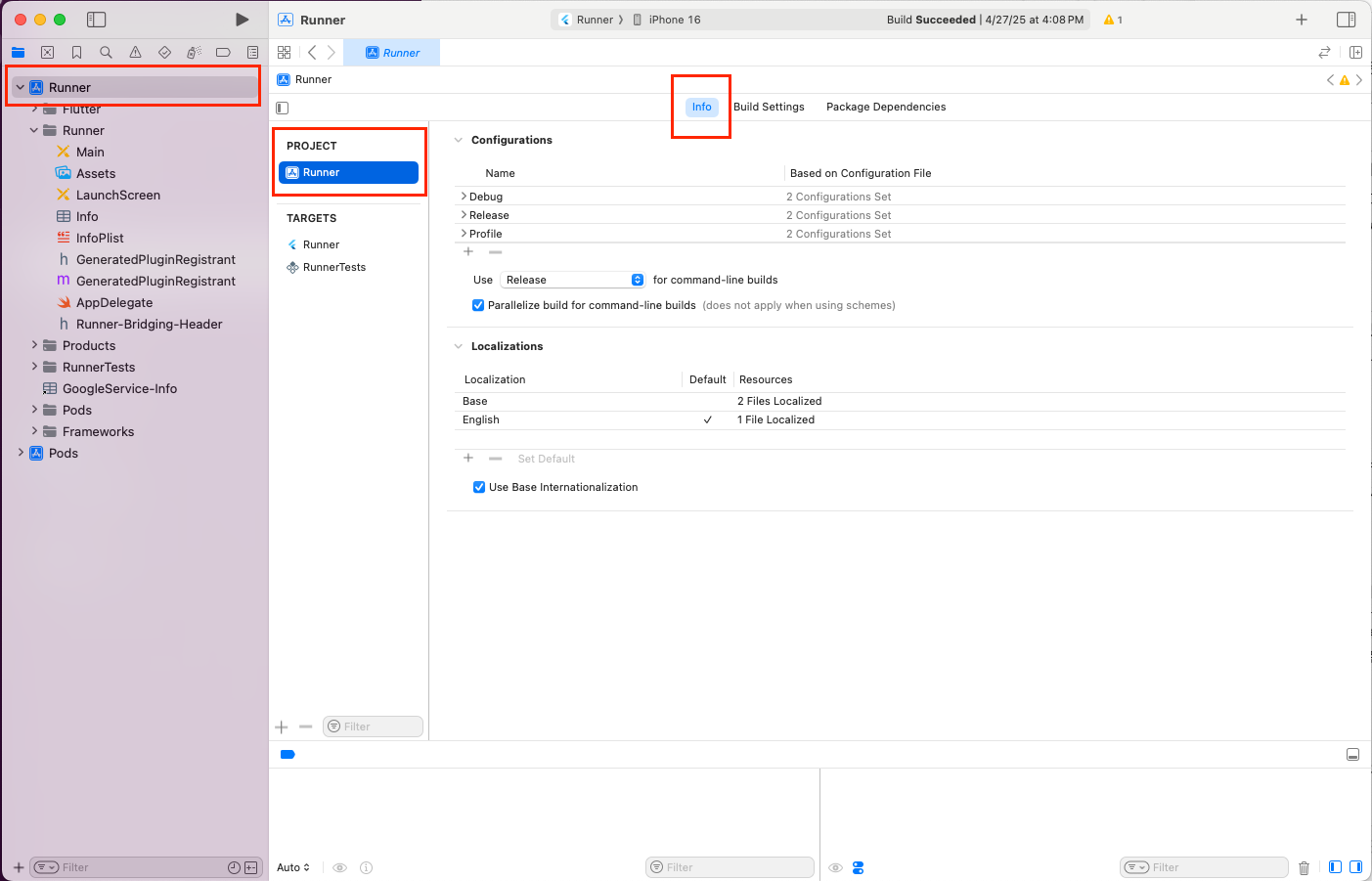Switch to Package Dependencies tab
Viewport: 1372px width, 881px height.
tap(886, 107)
